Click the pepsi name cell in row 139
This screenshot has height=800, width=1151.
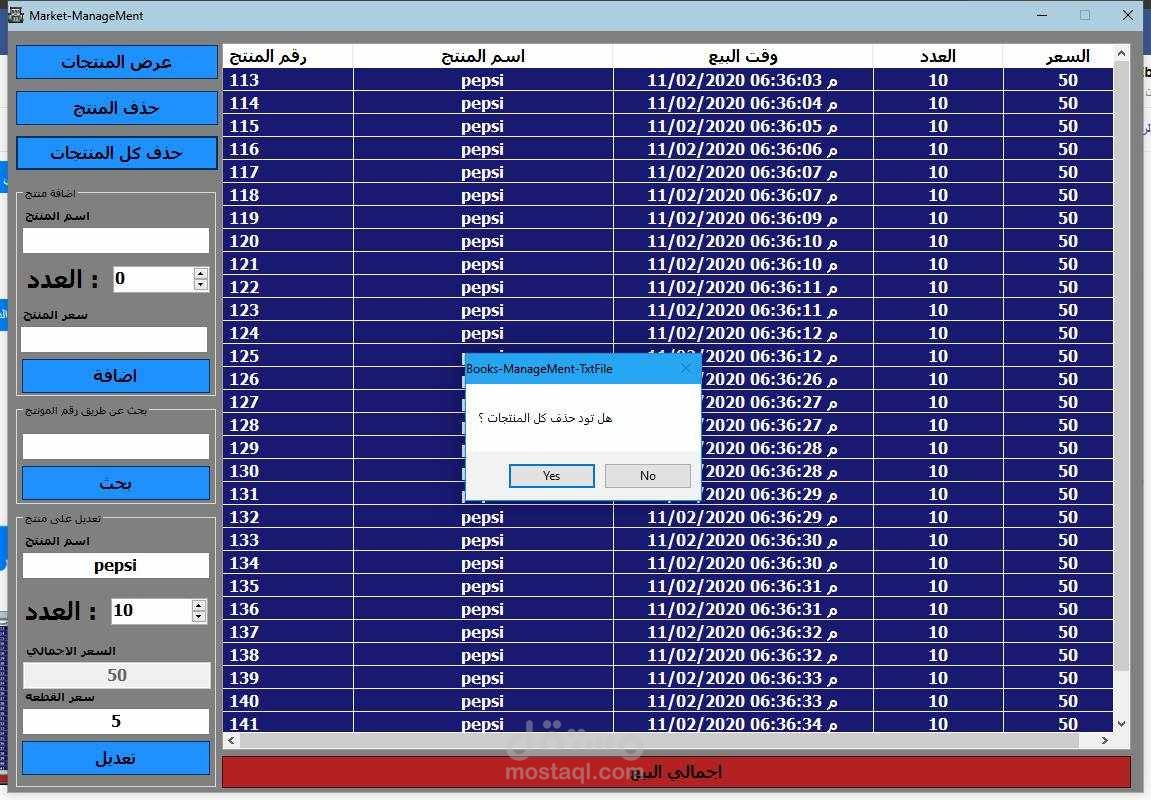coord(483,678)
